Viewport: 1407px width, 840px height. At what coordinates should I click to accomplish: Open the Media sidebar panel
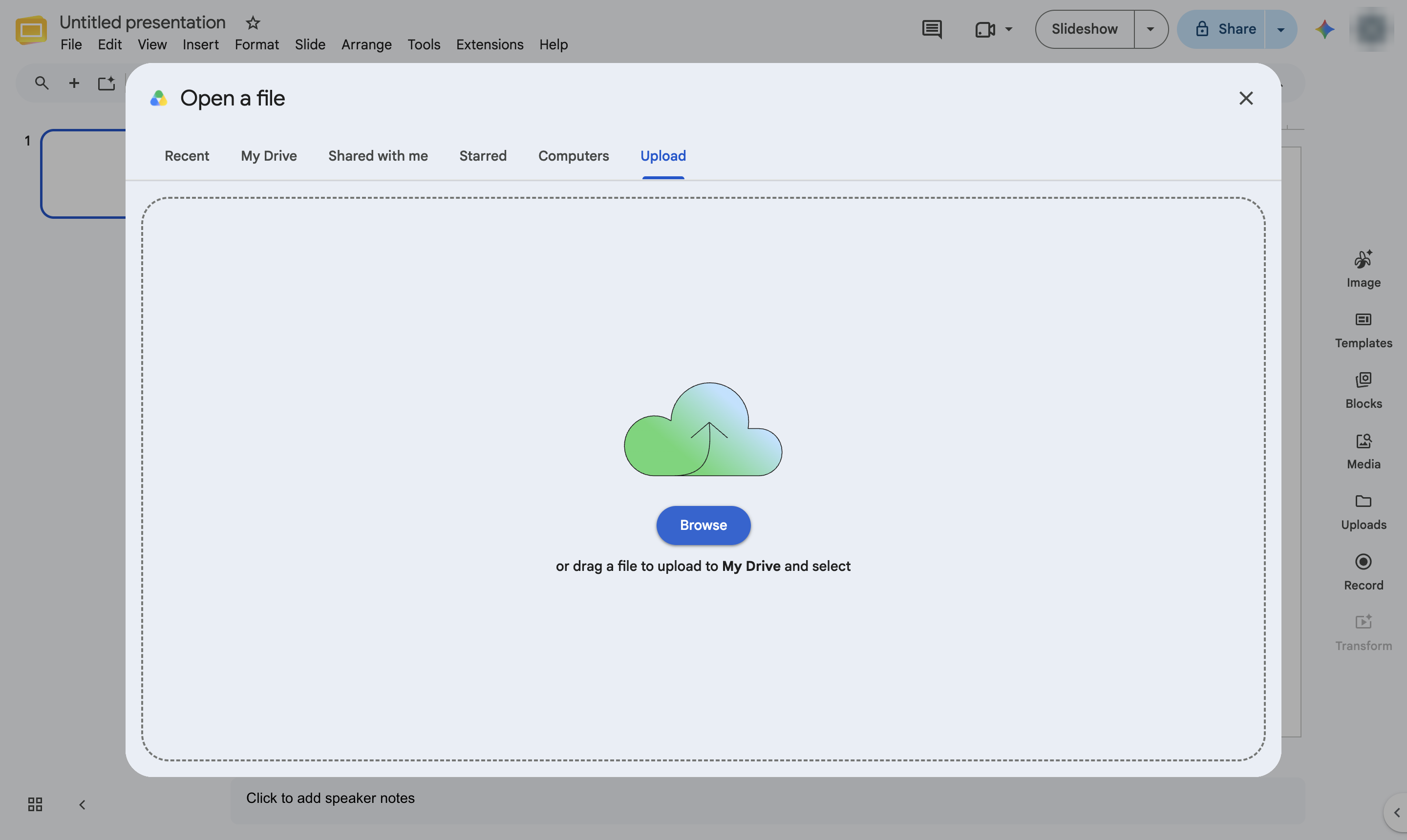(x=1364, y=452)
